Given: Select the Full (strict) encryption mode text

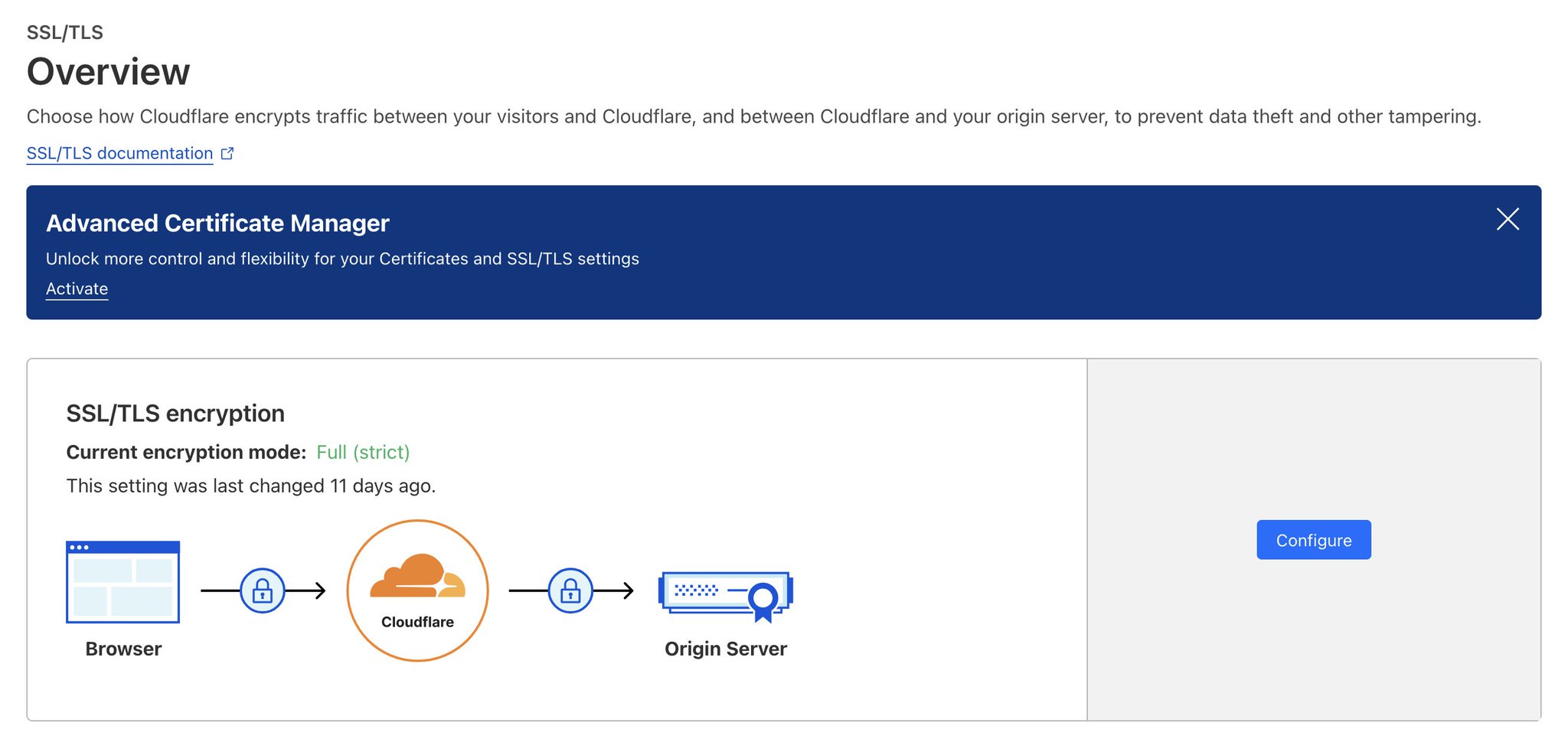Looking at the screenshot, I should tap(363, 452).
